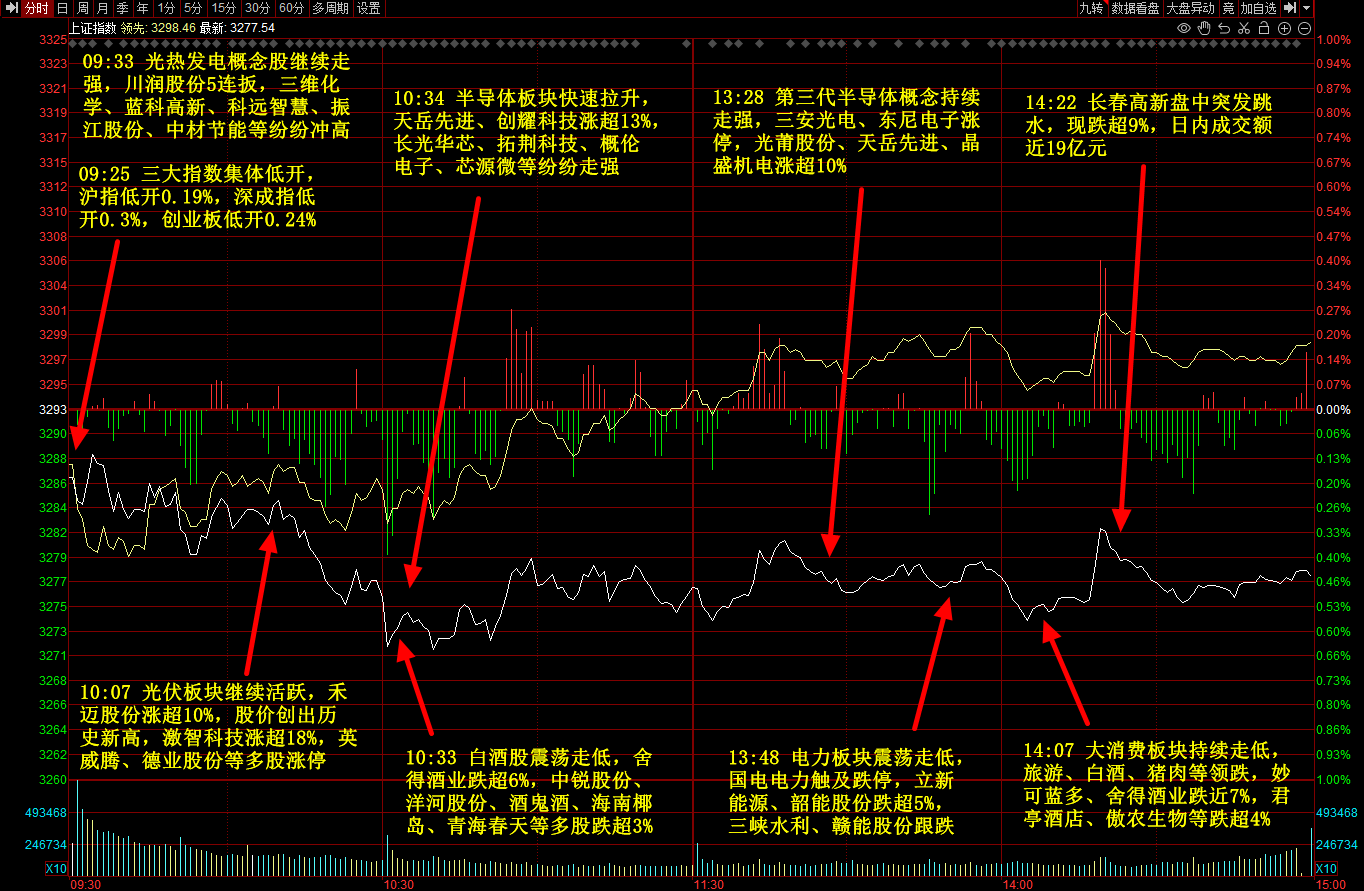Open 大盘异动 market movement panel
This screenshot has height=891, width=1364.
(x=1190, y=8)
